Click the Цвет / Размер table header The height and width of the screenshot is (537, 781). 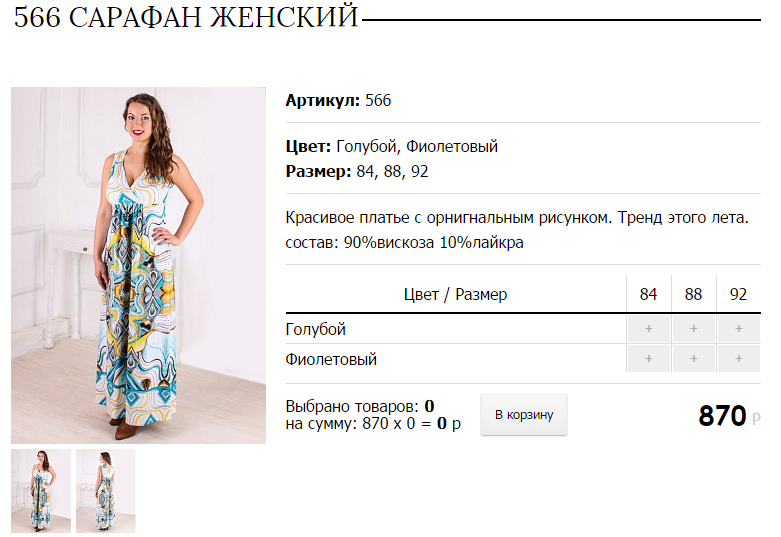[455, 294]
